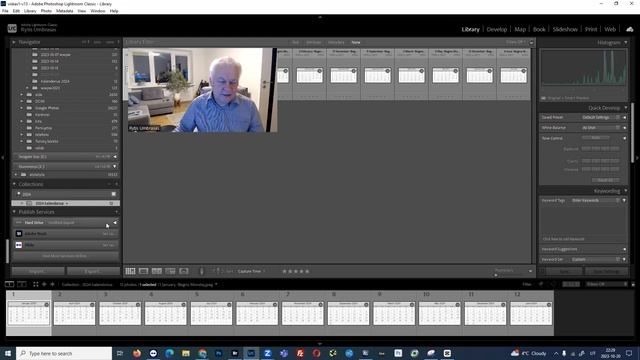This screenshot has width=640, height=360.
Task: Toggle the sync switch beside Sync button
Action: pyautogui.click(x=542, y=271)
